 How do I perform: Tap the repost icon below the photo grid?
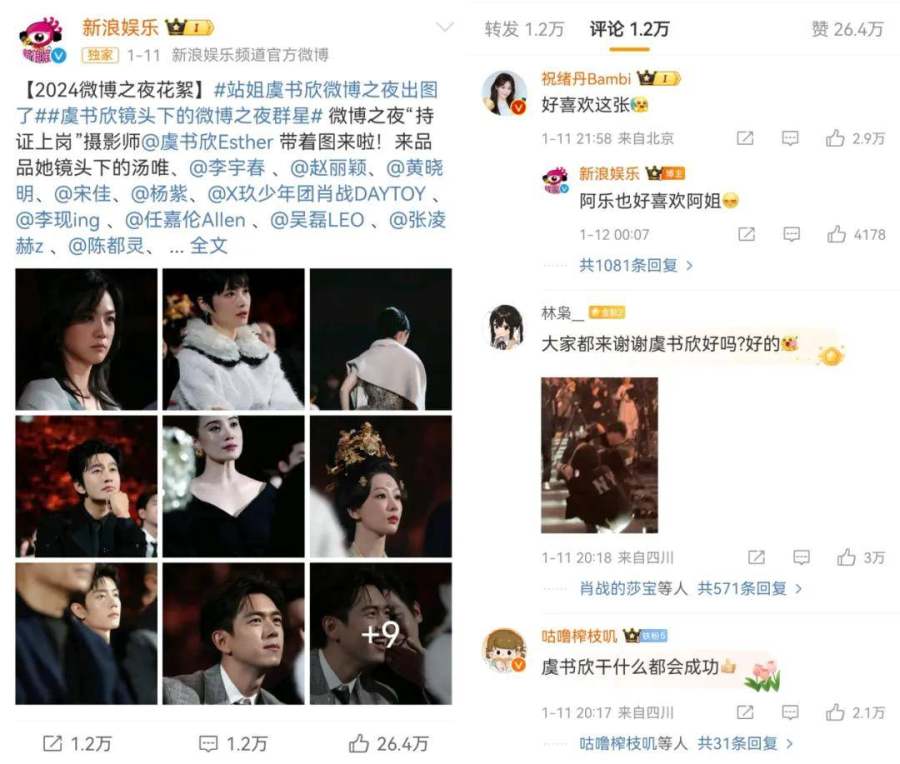click(x=52, y=743)
